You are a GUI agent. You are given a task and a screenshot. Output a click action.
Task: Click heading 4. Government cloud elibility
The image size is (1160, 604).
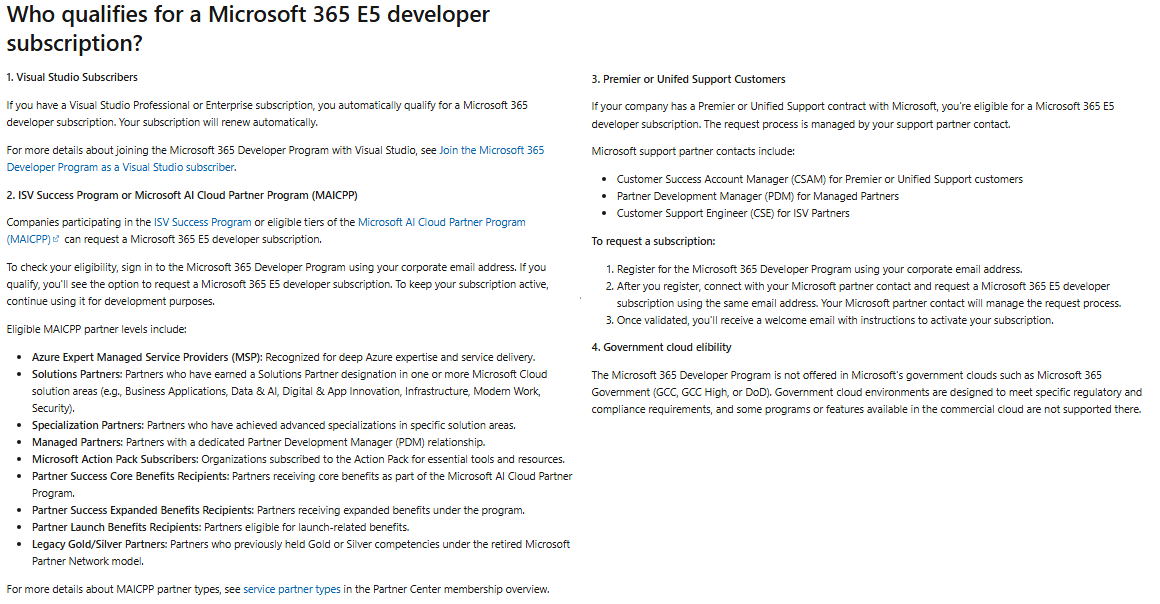tap(661, 347)
